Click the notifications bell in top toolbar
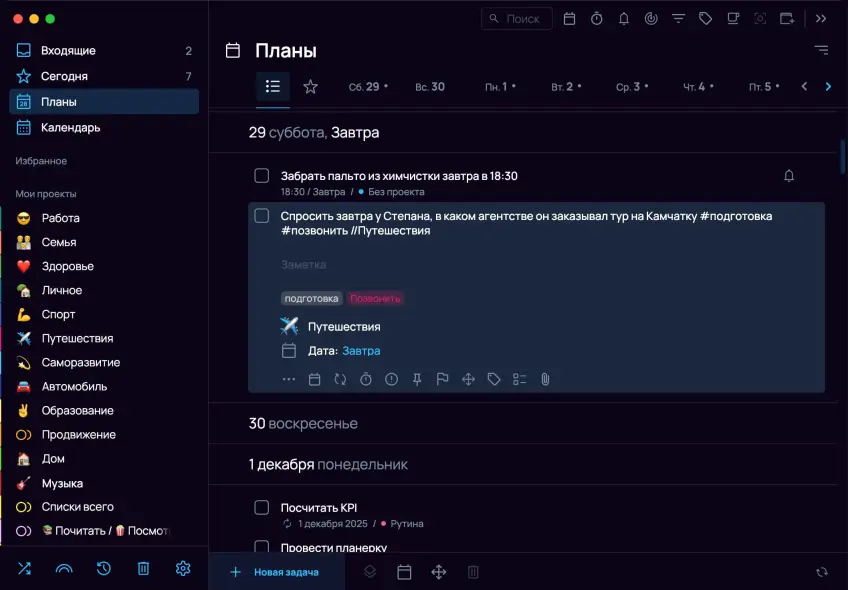This screenshot has height=590, width=848. 624,18
